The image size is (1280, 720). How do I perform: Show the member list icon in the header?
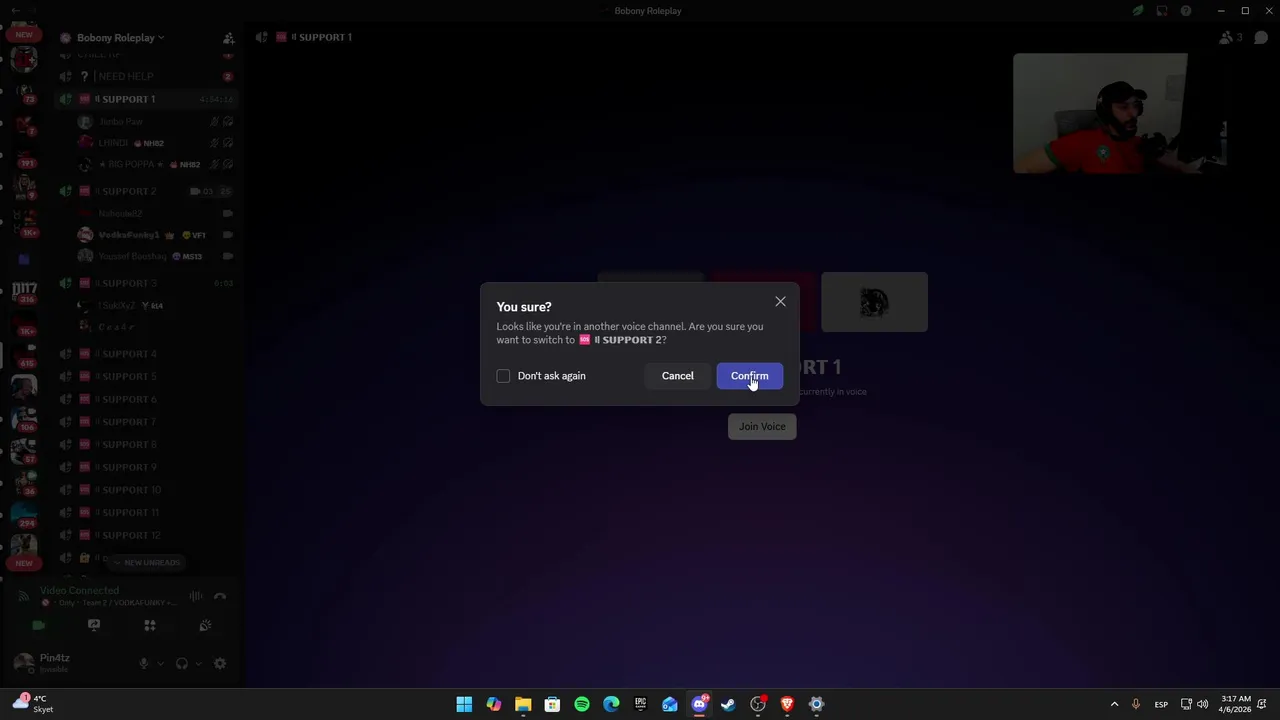point(1226,38)
